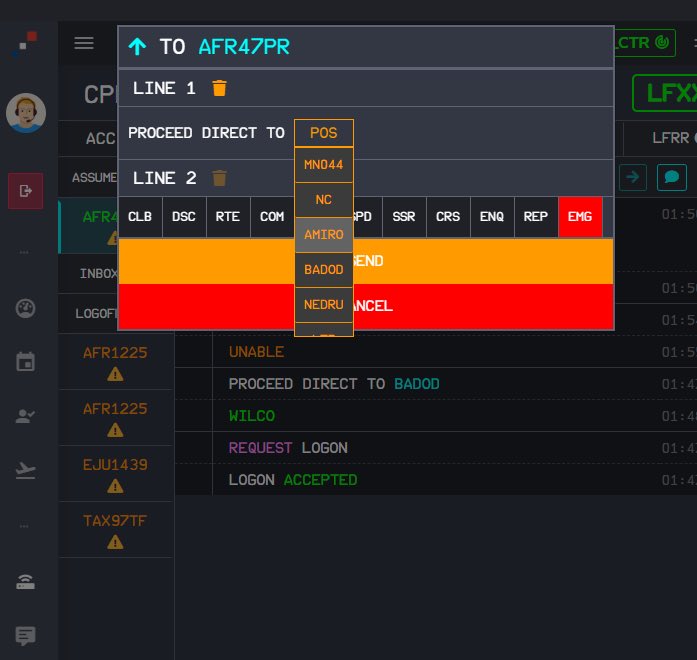Click the teal chat bubble icon
The height and width of the screenshot is (660, 697).
tap(672, 177)
